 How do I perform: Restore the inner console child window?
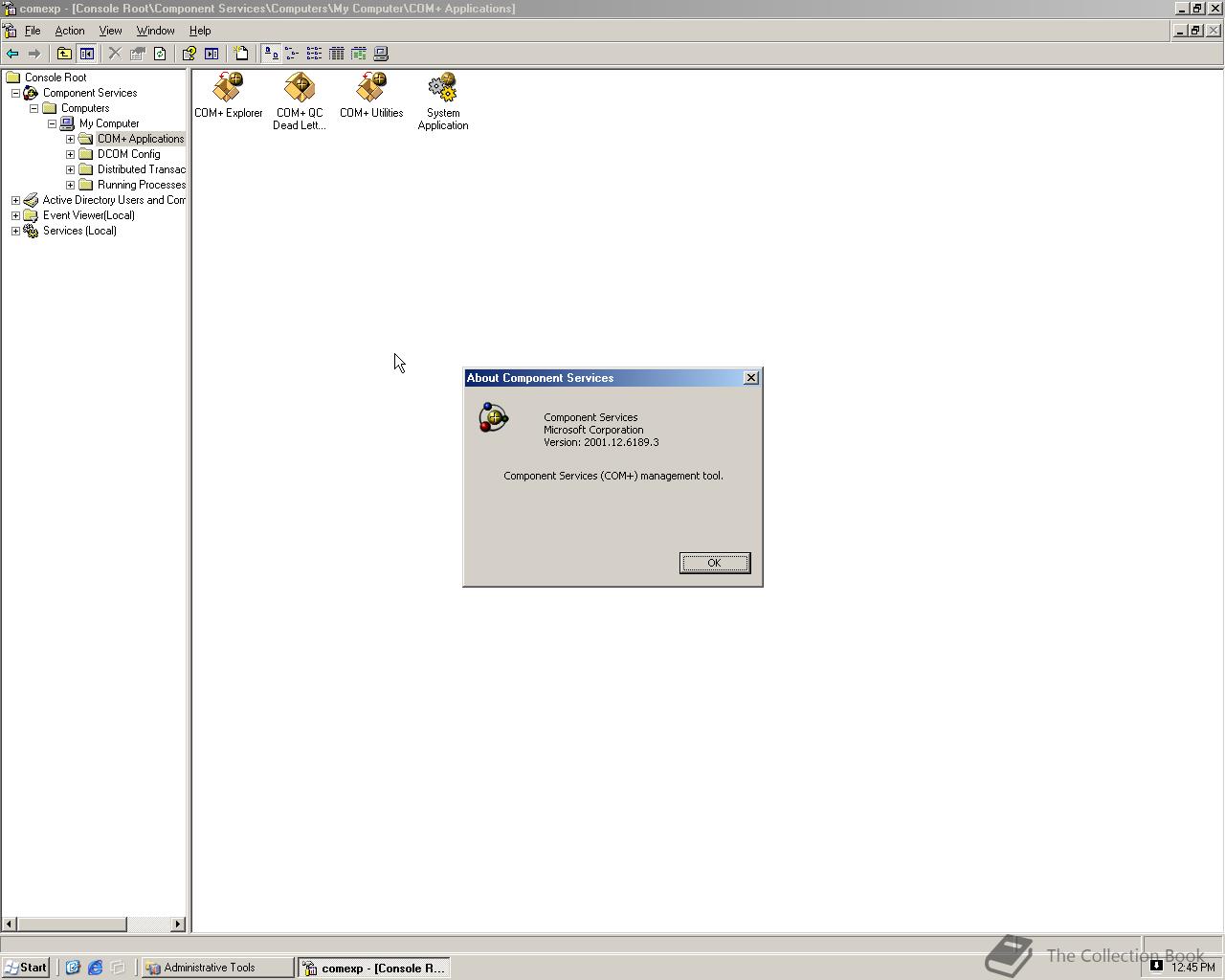click(1195, 31)
